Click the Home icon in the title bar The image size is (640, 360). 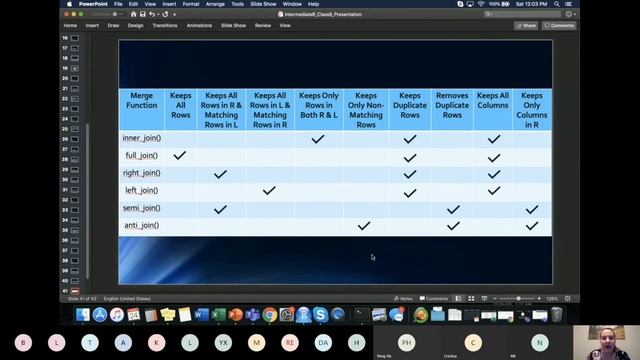(x=133, y=14)
